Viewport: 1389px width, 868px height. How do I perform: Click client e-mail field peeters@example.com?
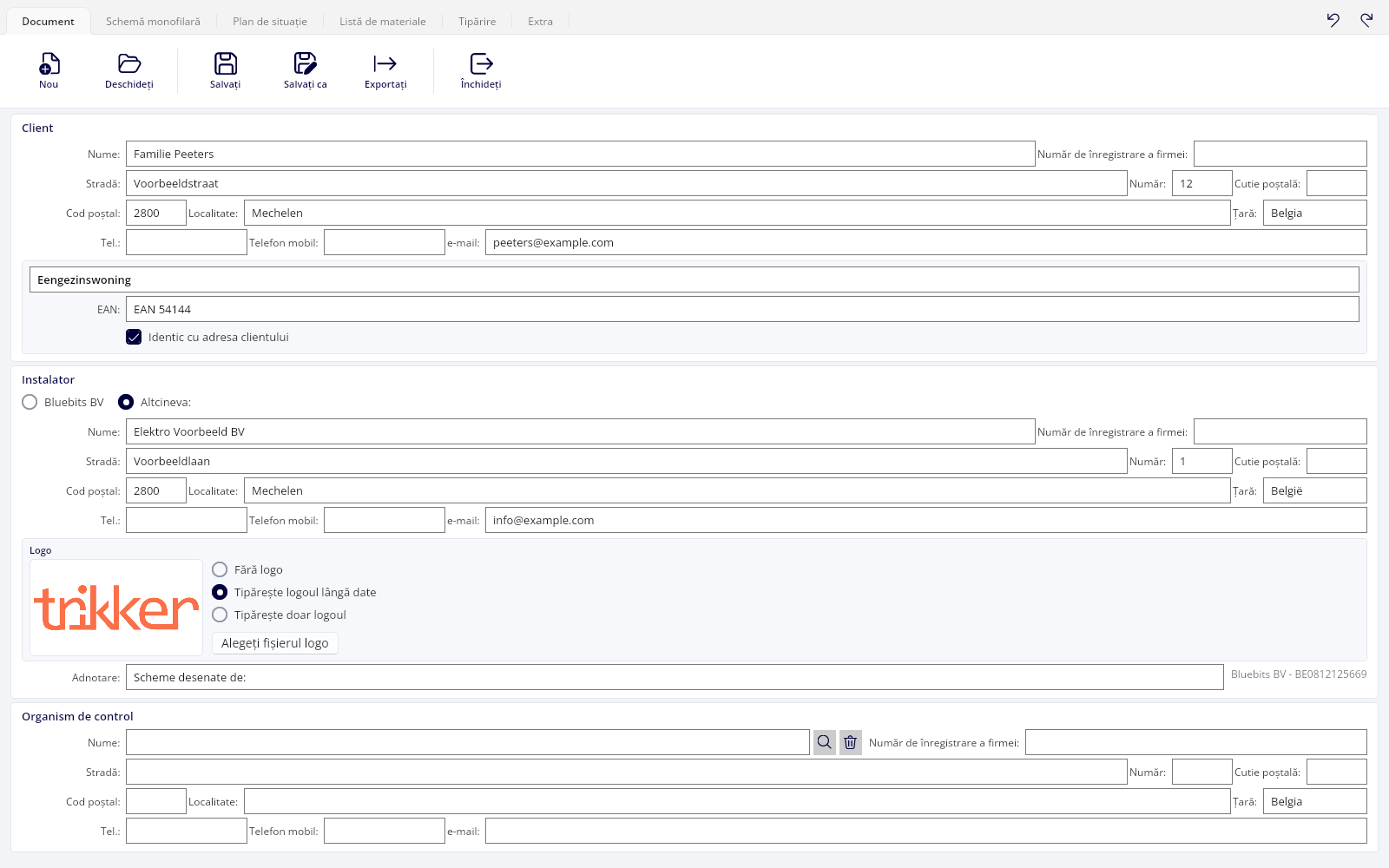tap(926, 242)
